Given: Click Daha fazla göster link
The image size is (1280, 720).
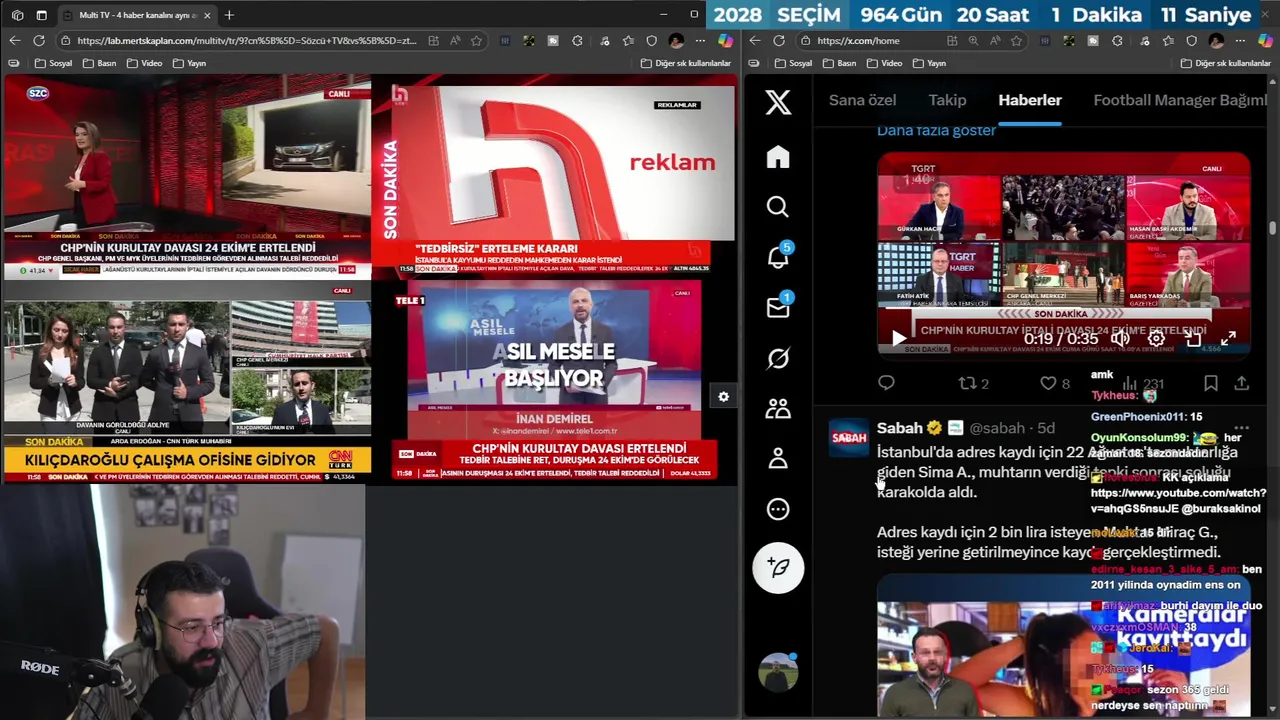Looking at the screenshot, I should tap(936, 130).
